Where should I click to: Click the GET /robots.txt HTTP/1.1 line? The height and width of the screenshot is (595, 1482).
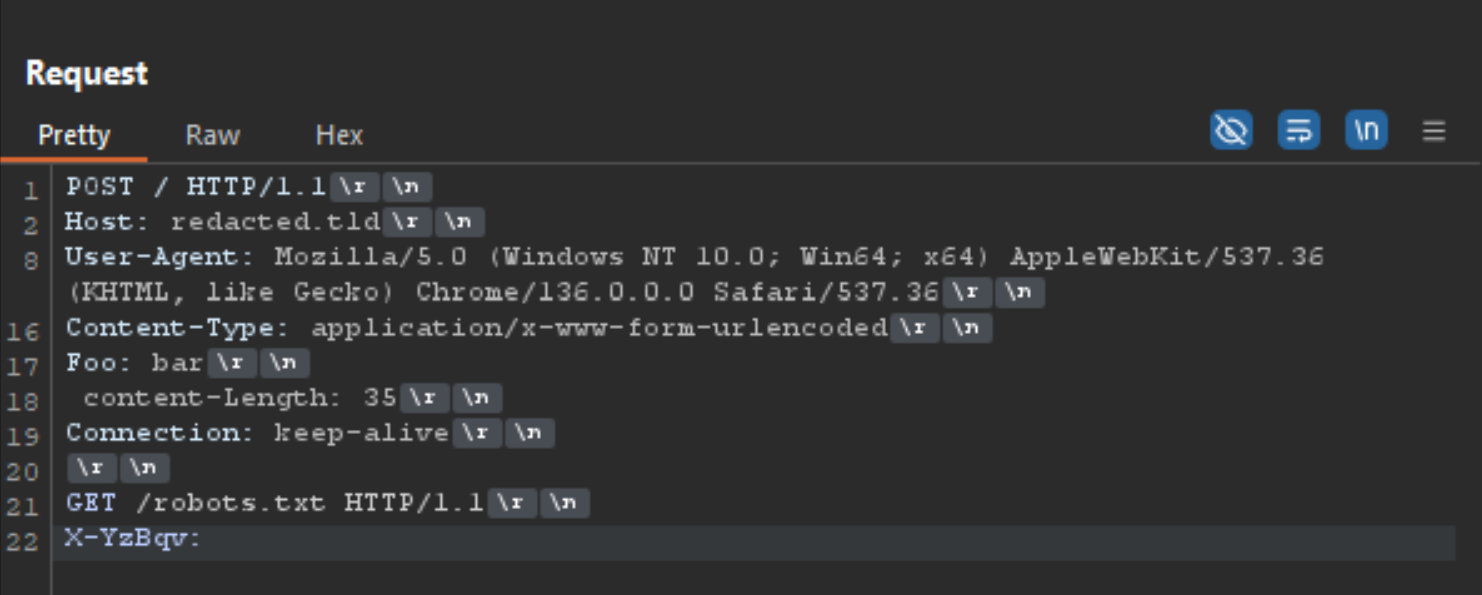coord(276,502)
